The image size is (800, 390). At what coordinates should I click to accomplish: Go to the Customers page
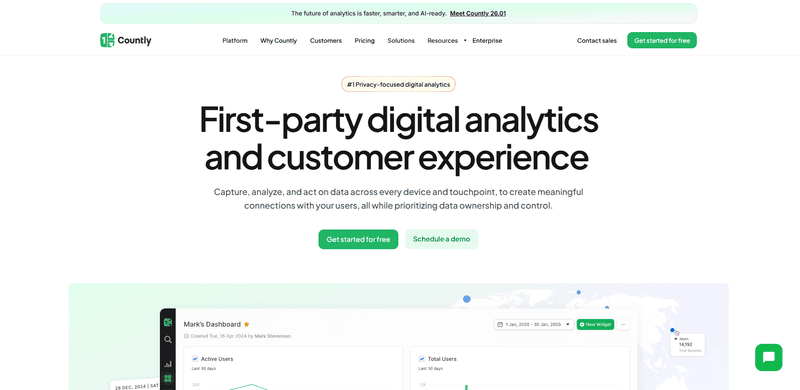coord(326,41)
